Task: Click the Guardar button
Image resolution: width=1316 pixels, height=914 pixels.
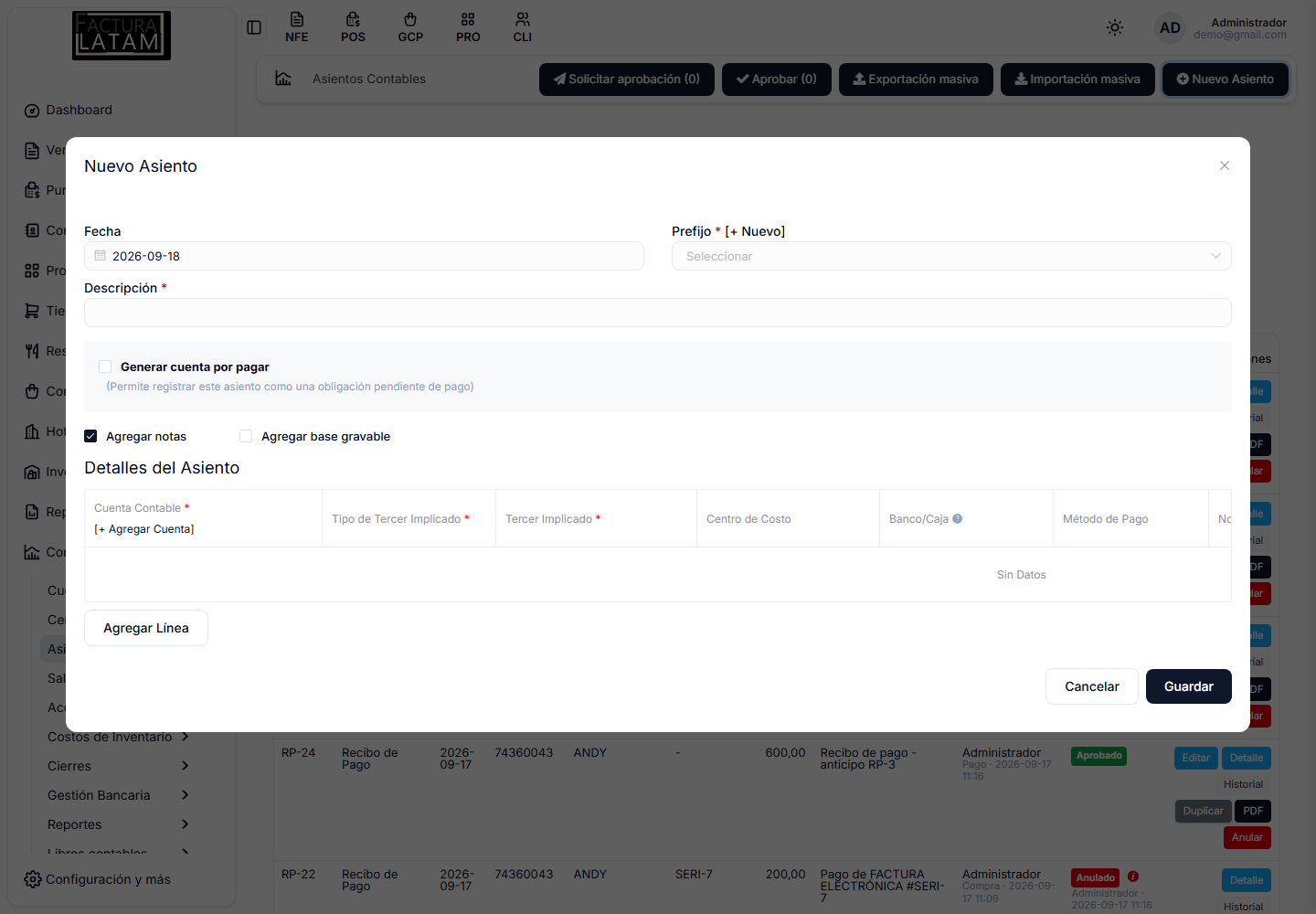Action: coord(1189,686)
